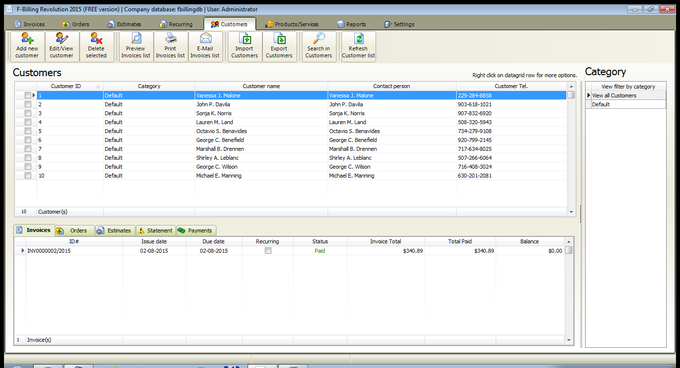The height and width of the screenshot is (368, 680).
Task: Click the Refresh Customer list icon
Action: (358, 46)
